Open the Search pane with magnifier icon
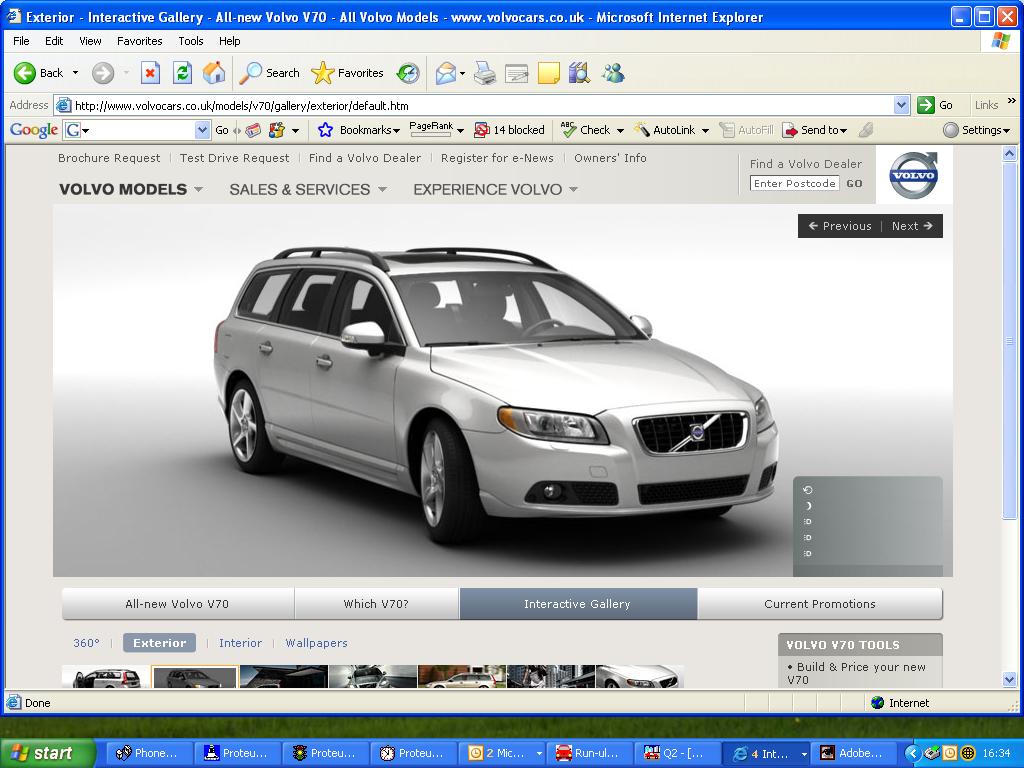 coord(269,73)
